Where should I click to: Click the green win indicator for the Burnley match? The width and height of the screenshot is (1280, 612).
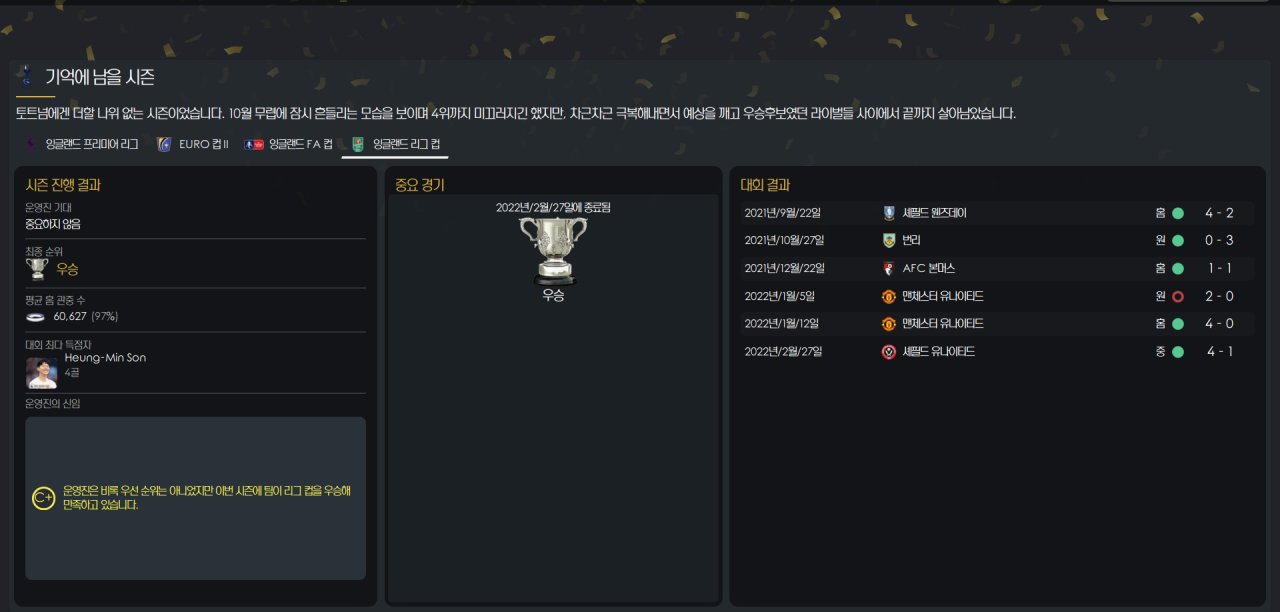click(x=1177, y=241)
